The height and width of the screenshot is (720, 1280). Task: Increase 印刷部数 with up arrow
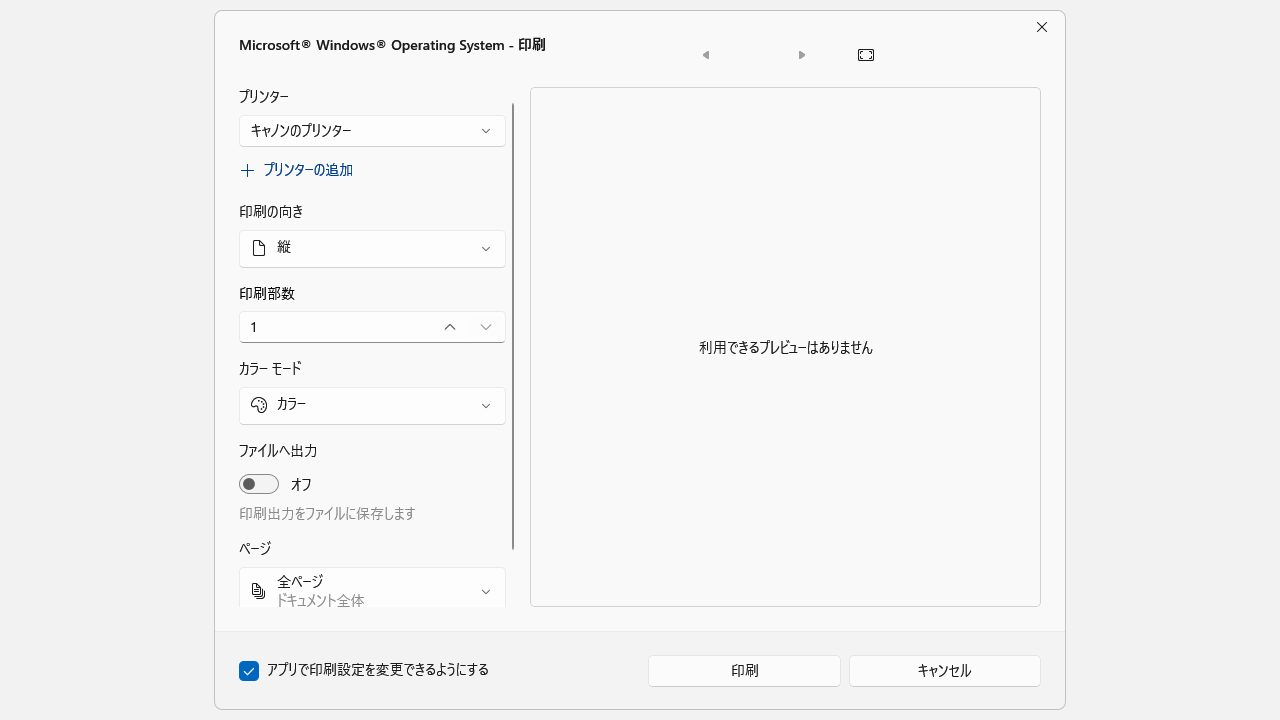[450, 327]
